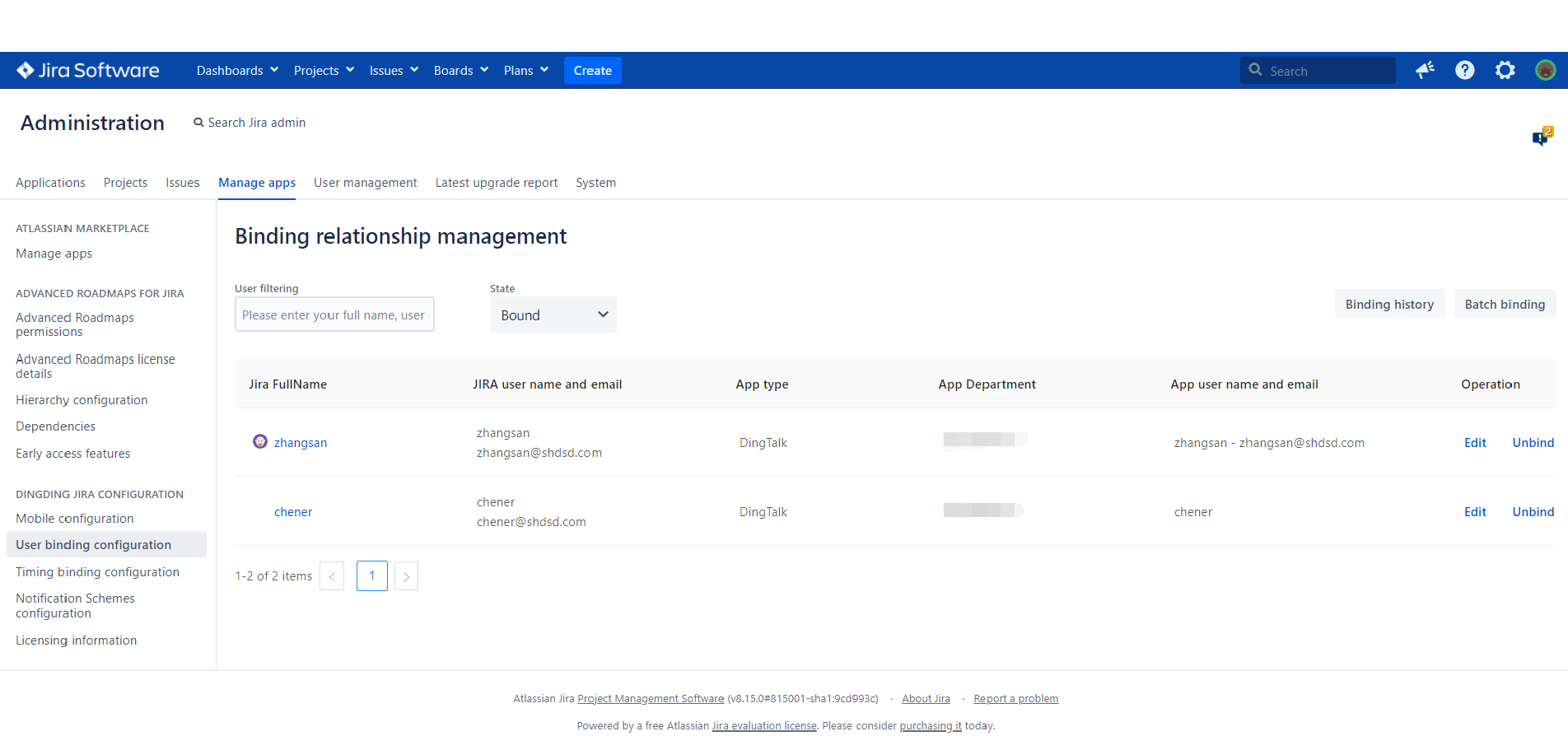Click the DingTalk cell in chener row
This screenshot has width=1568, height=736.
[x=763, y=512]
